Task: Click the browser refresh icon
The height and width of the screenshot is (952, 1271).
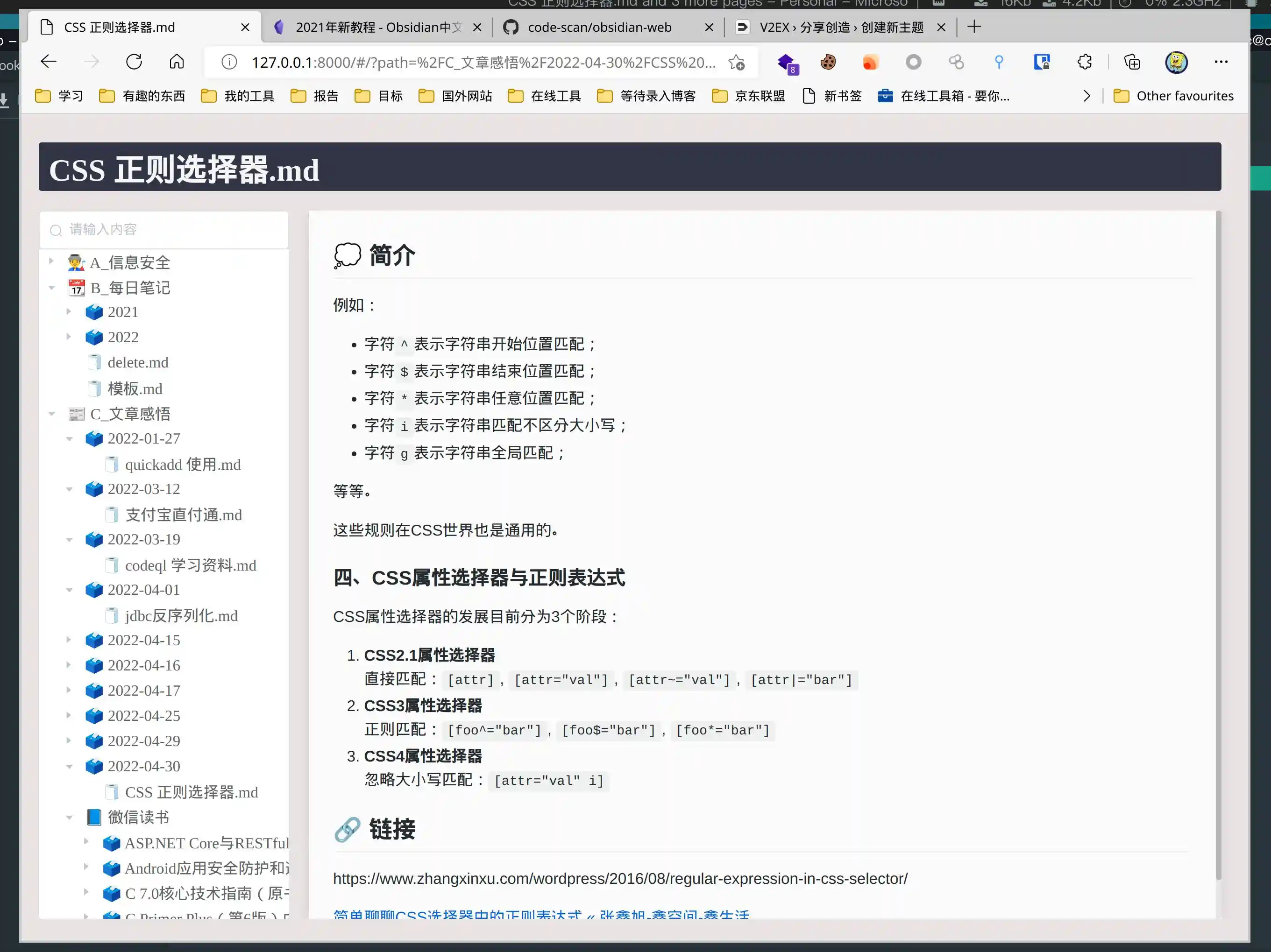Action: [x=134, y=62]
